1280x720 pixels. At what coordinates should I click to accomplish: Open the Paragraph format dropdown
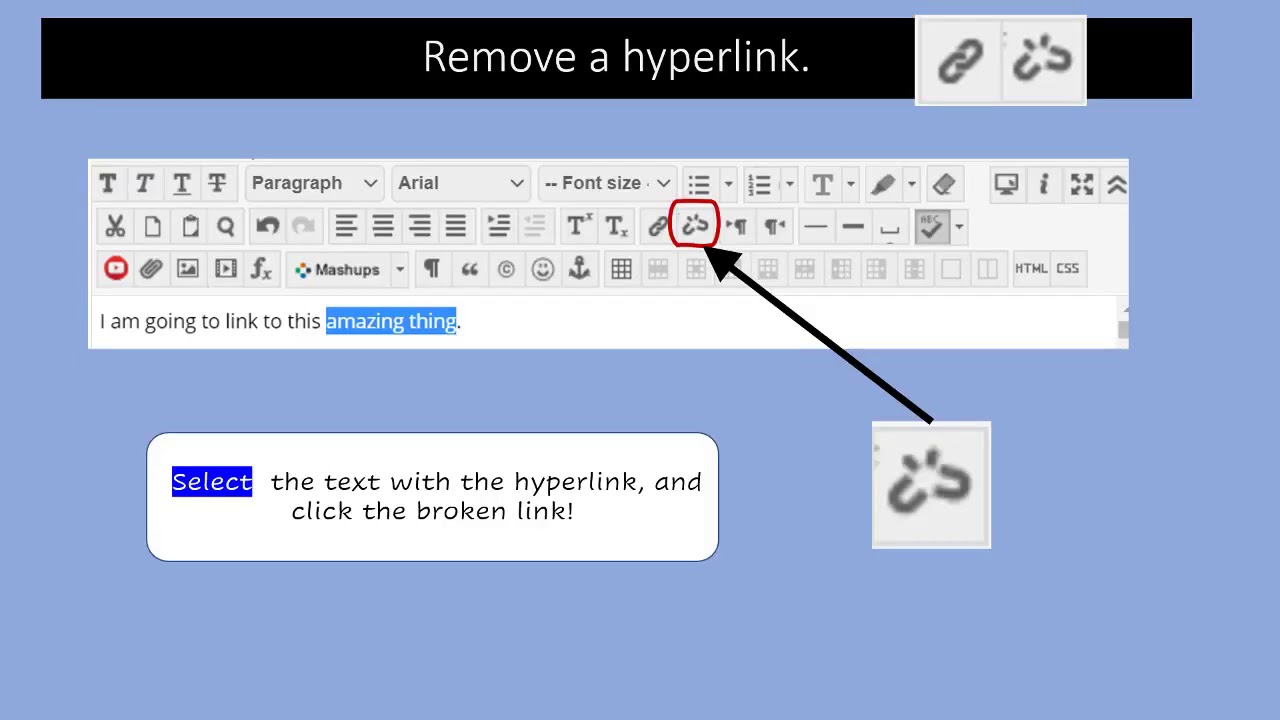coord(314,183)
